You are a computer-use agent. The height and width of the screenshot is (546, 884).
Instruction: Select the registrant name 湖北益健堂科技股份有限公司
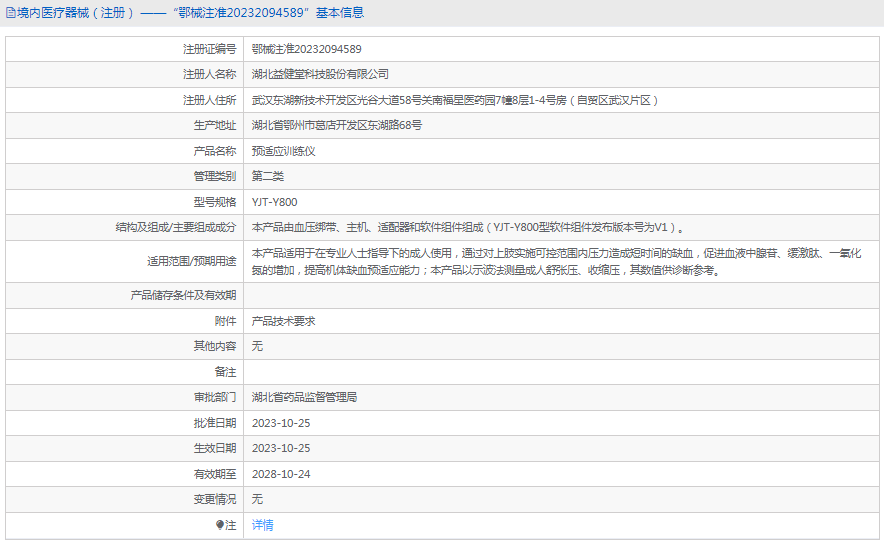point(320,74)
